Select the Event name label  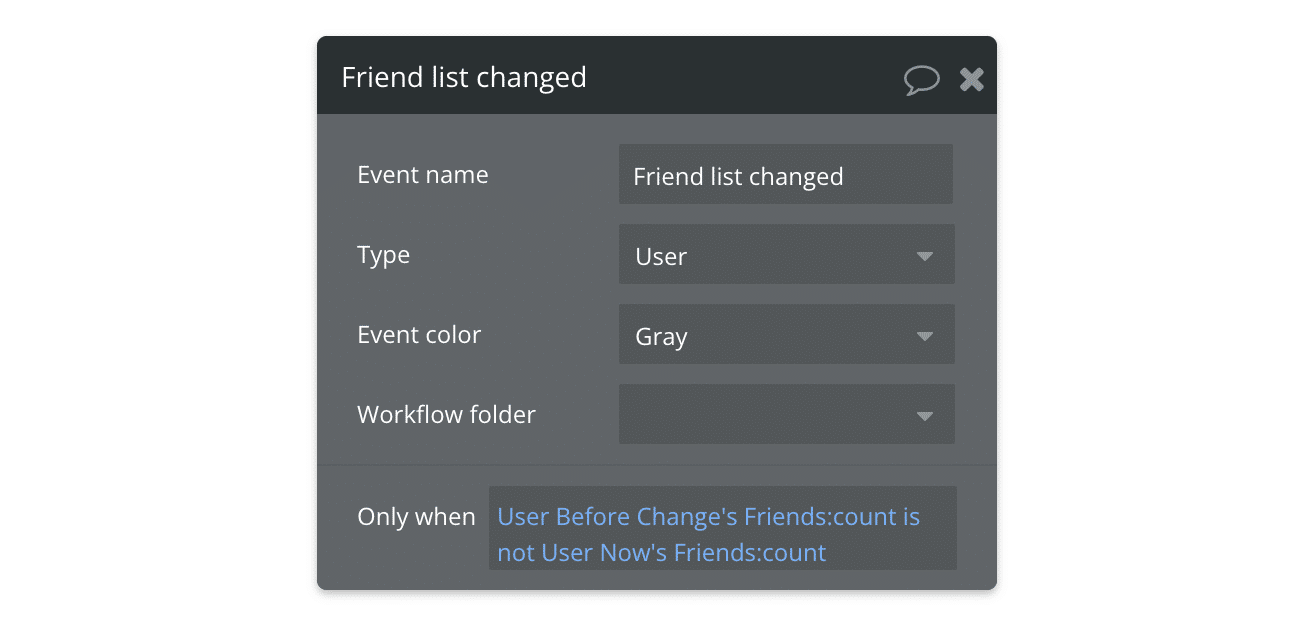pos(422,174)
